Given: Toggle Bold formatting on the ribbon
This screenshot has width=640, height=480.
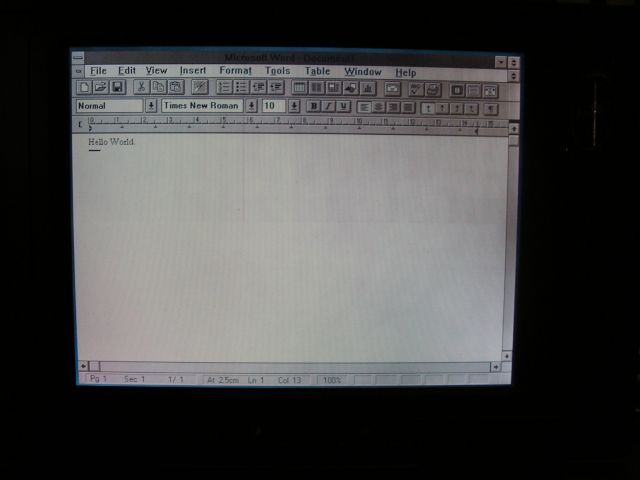Looking at the screenshot, I should pyautogui.click(x=313, y=107).
